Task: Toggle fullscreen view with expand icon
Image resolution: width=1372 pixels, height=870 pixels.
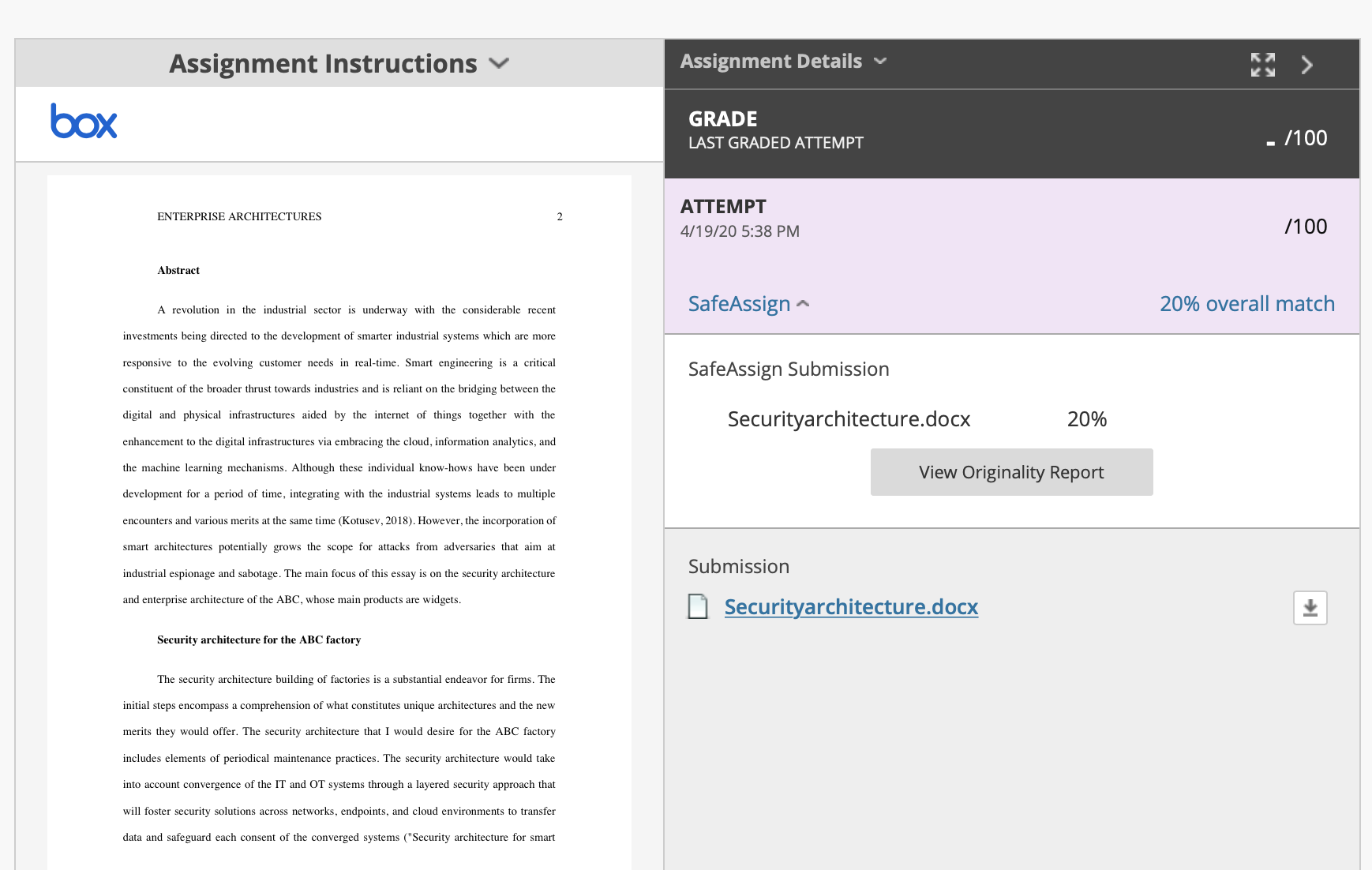Action: 1262,65
